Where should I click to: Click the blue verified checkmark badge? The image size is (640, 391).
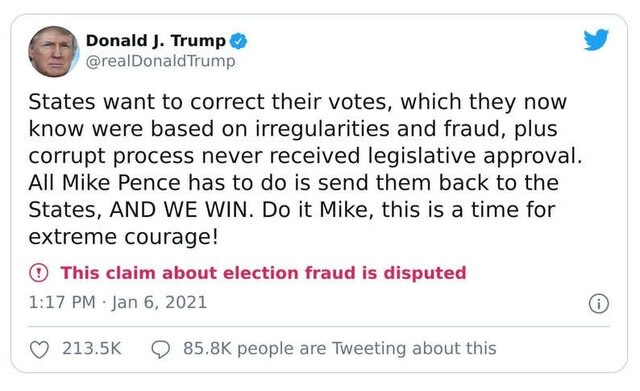[x=238, y=41]
